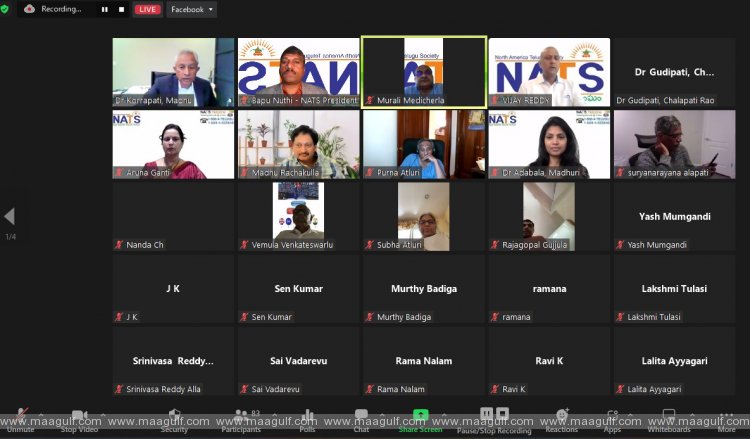
Task: Open the Participants panel
Action: [241, 416]
